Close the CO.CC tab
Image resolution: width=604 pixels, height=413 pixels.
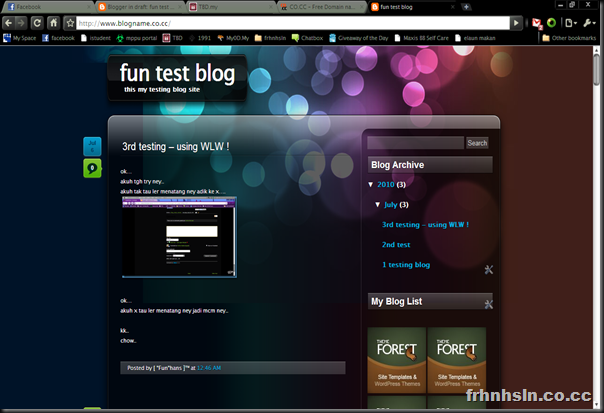pyautogui.click(x=362, y=7)
